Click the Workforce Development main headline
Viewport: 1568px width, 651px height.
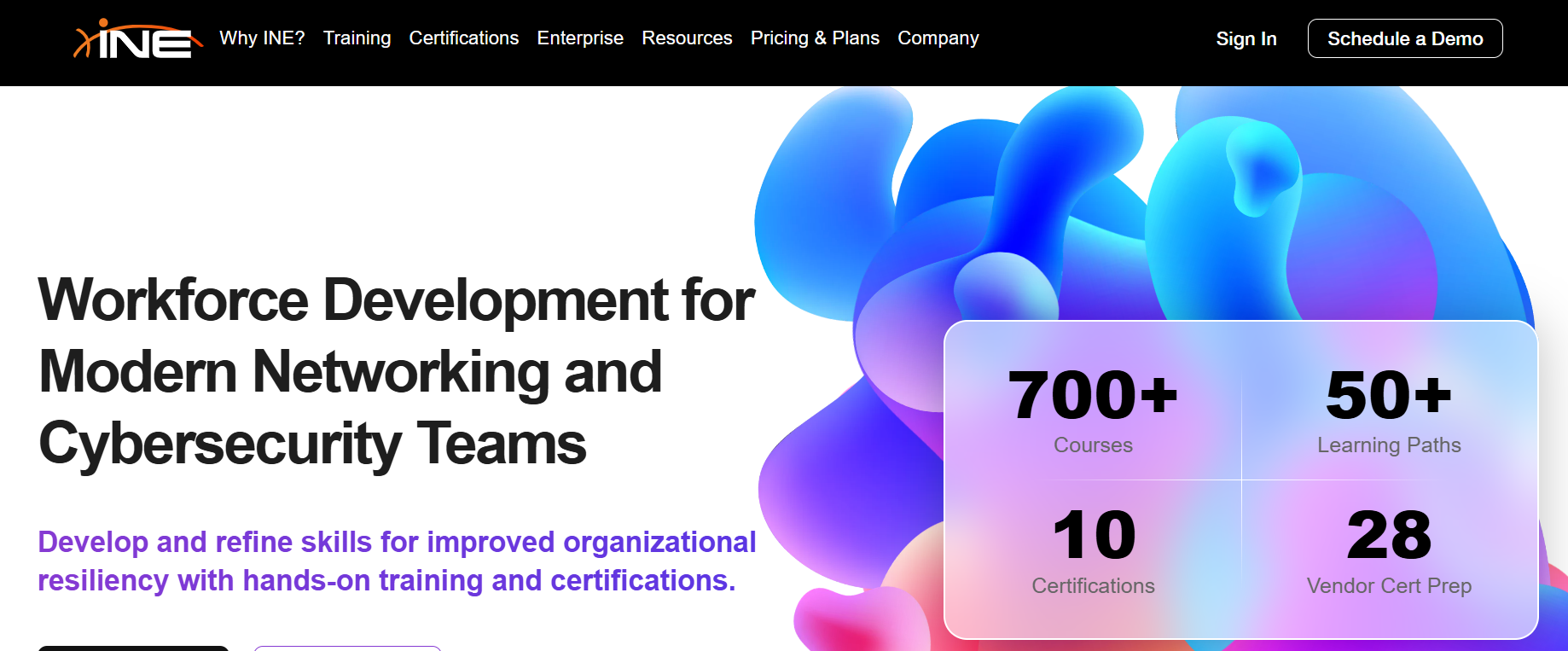tap(396, 371)
